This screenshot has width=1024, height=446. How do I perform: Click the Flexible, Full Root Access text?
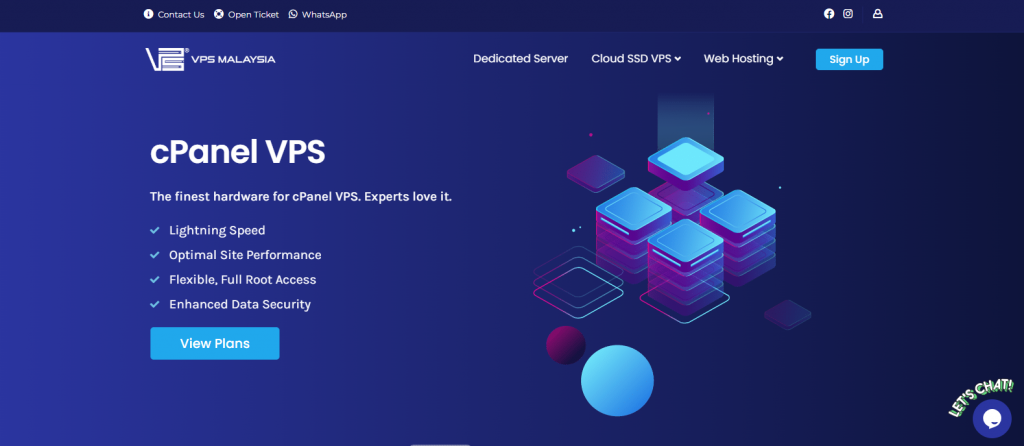coord(242,280)
